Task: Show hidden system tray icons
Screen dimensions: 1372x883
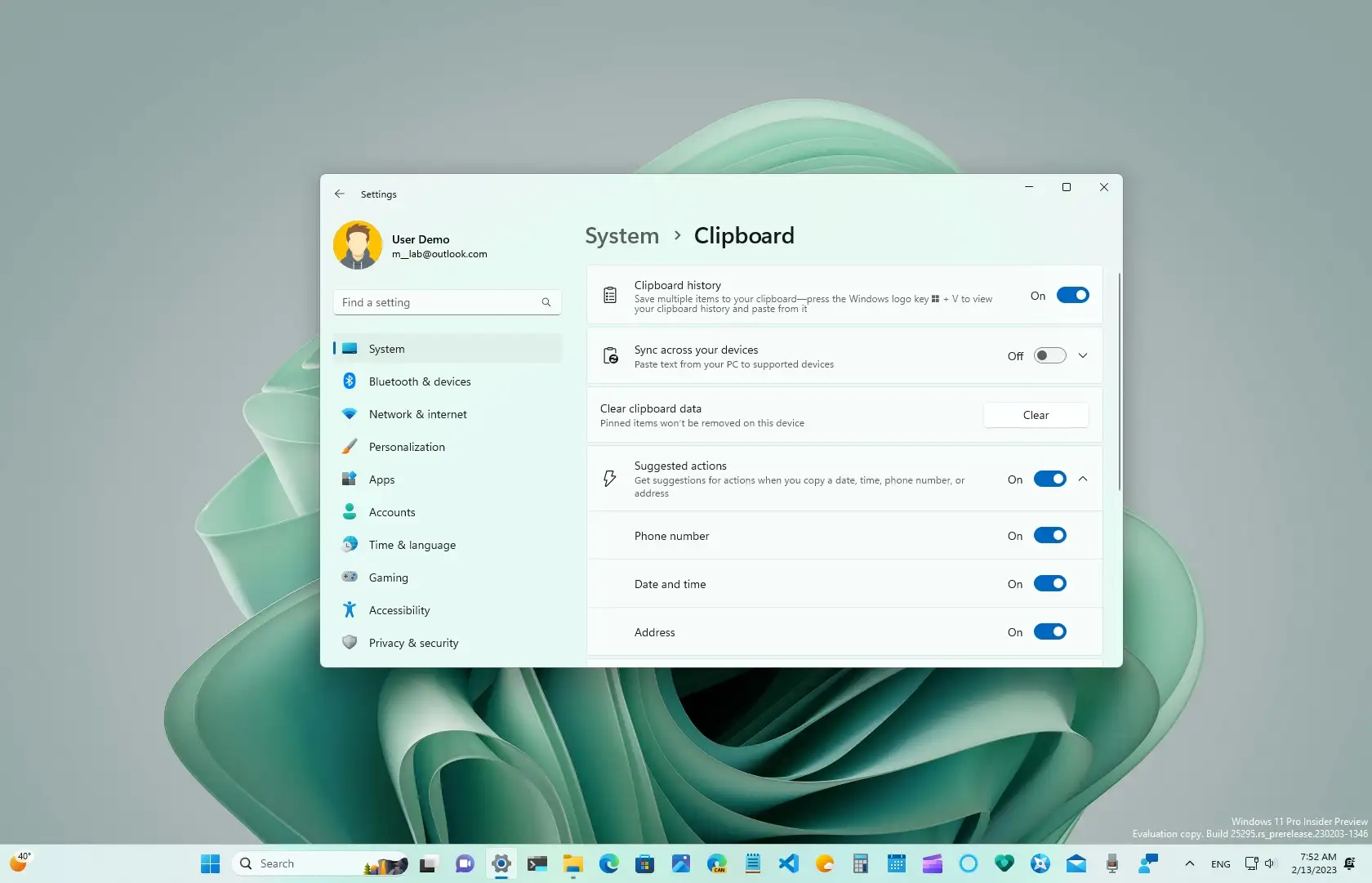Action: (x=1190, y=863)
